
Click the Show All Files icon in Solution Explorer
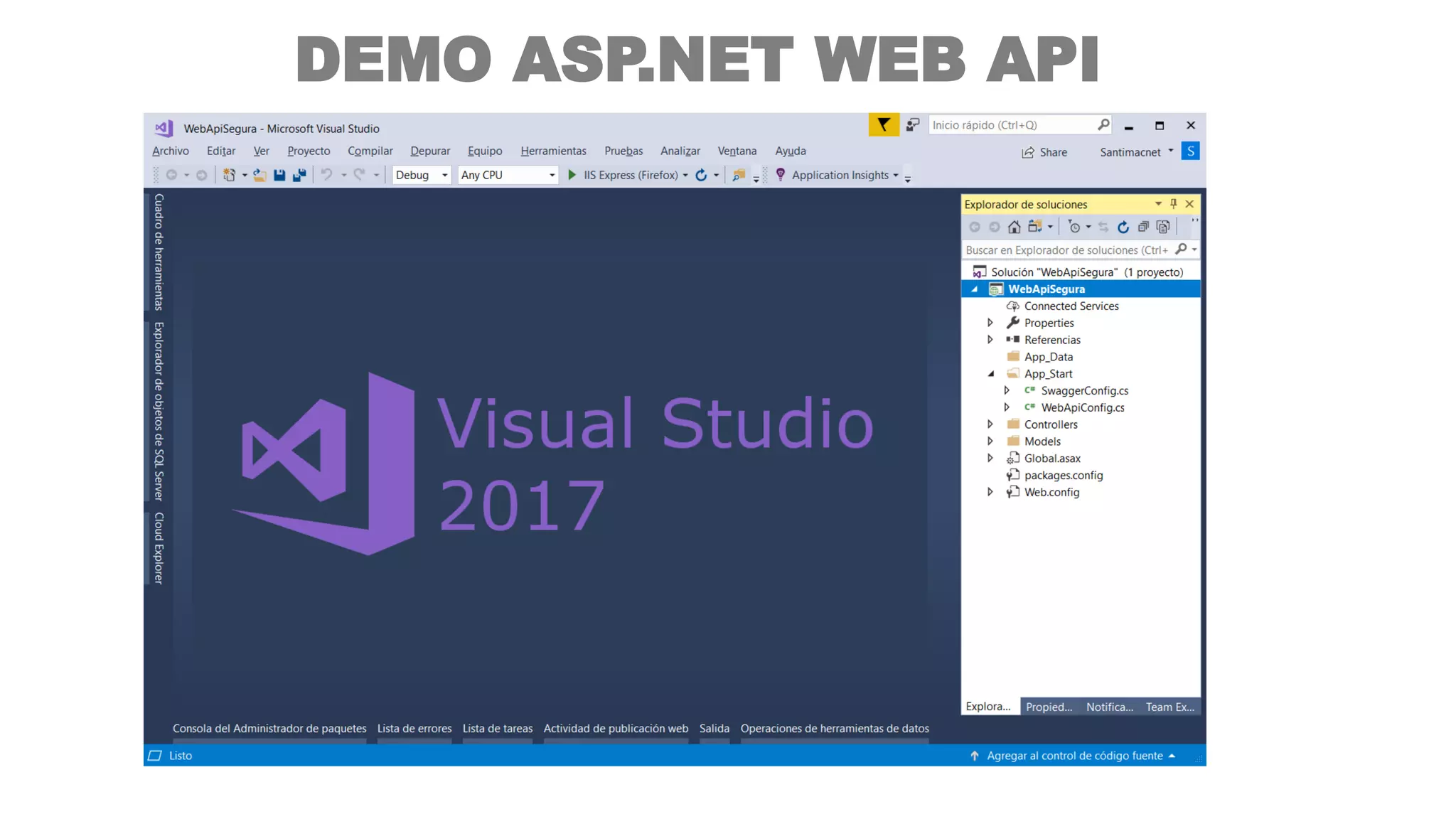pos(1163,227)
